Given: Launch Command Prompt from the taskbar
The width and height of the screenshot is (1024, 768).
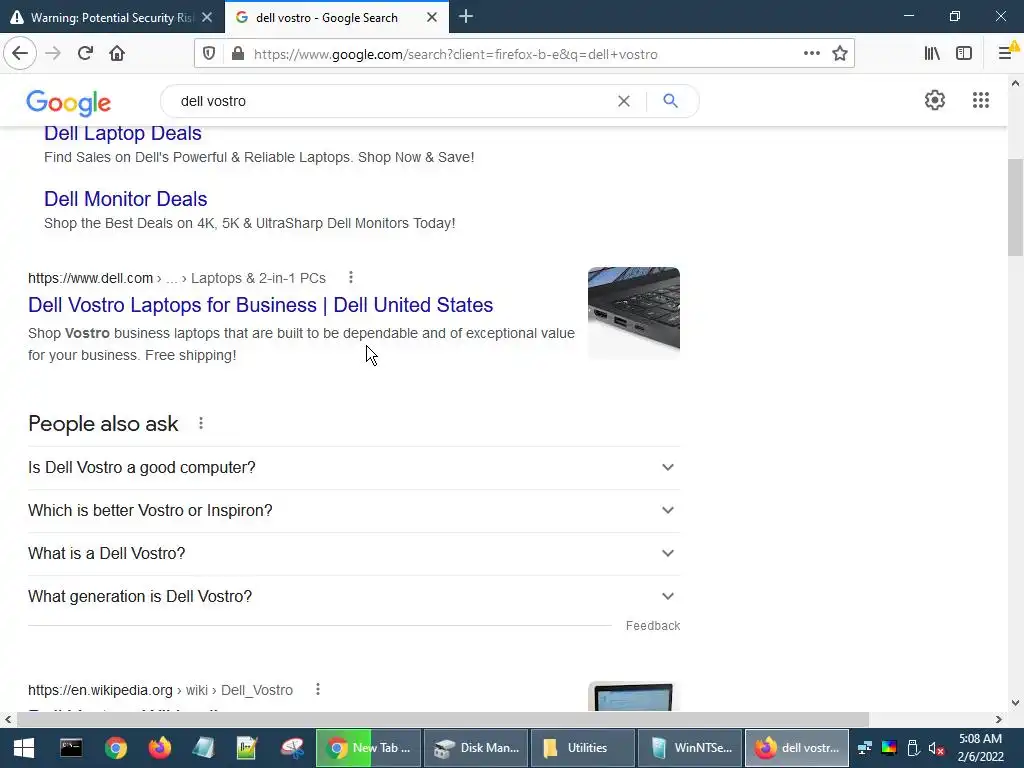Looking at the screenshot, I should pos(71,748).
